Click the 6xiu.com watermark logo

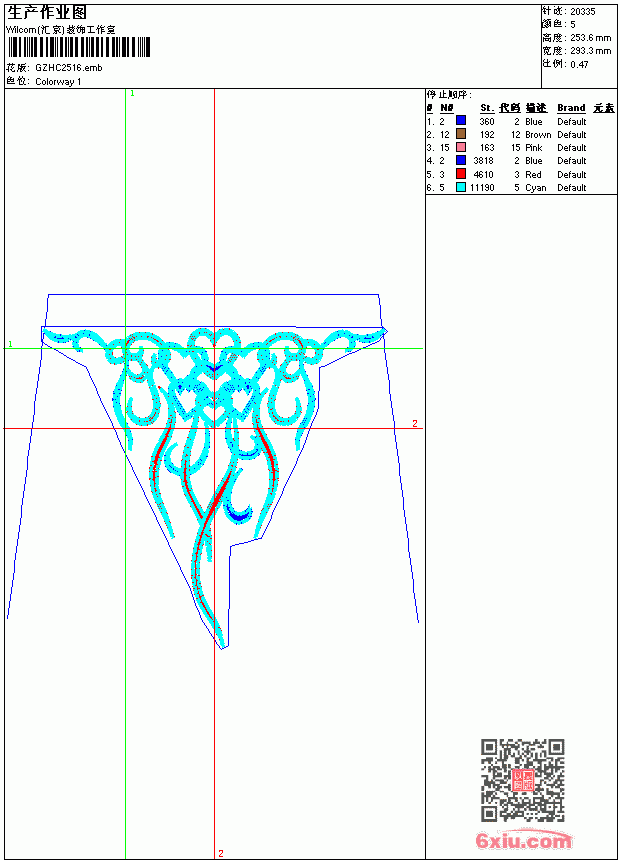pyautogui.click(x=523, y=839)
